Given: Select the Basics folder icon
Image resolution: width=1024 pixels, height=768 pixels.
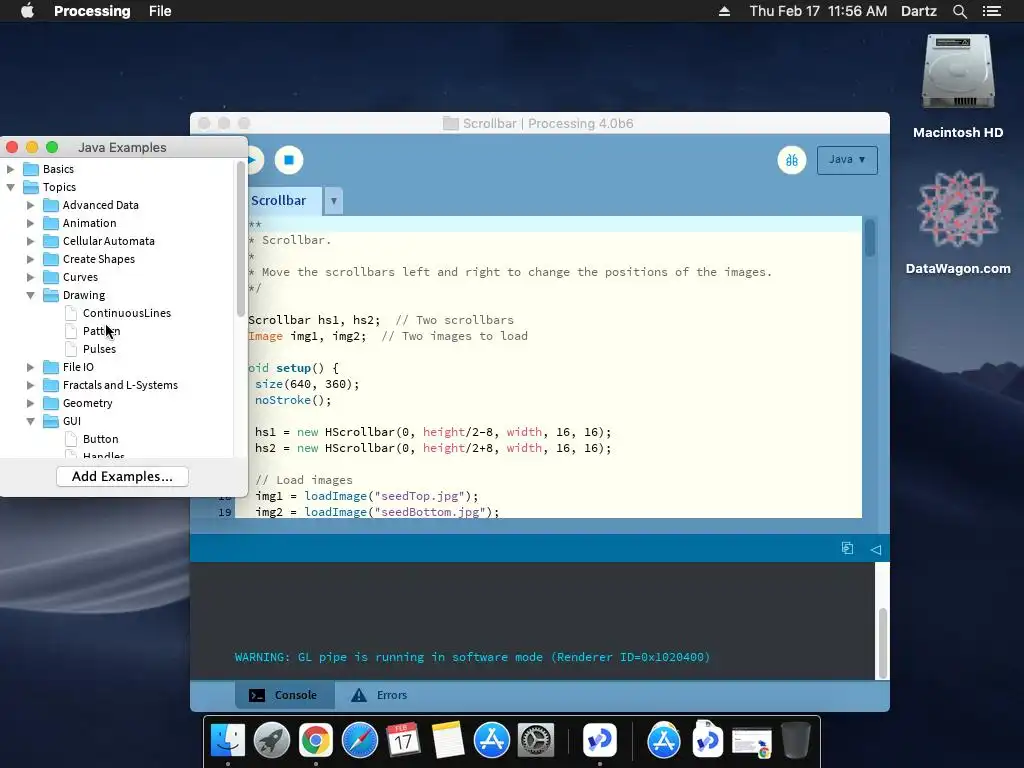Looking at the screenshot, I should click(x=31, y=169).
